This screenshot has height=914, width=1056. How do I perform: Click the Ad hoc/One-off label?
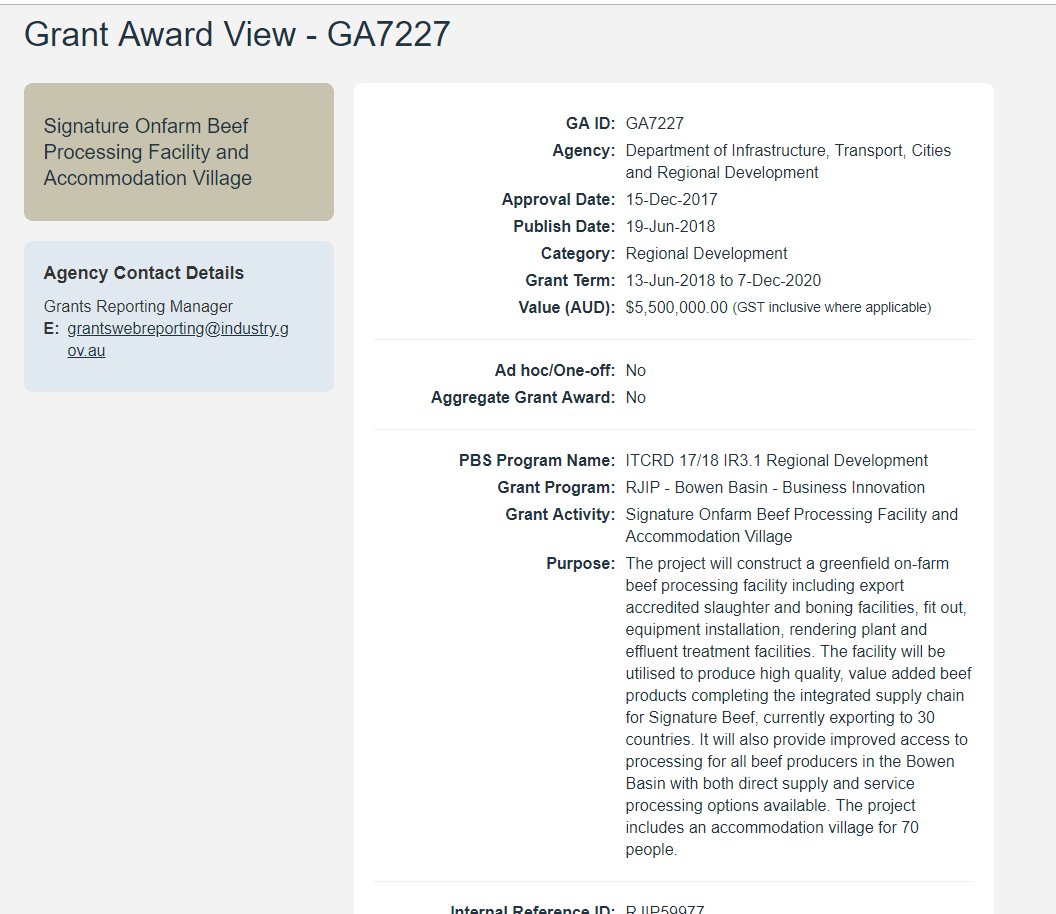[x=554, y=370]
